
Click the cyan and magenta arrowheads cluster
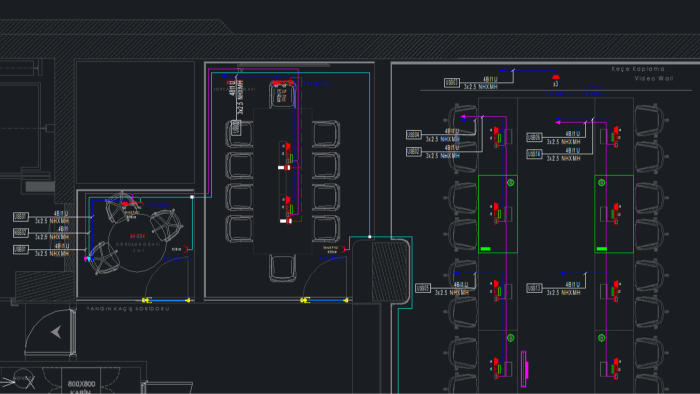(88, 259)
